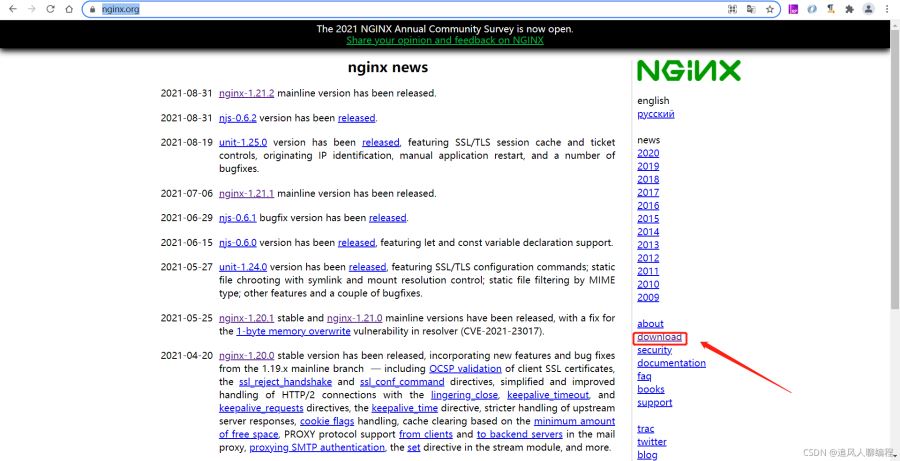
Task: Open ssl_conf_command directive link
Action: (402, 382)
